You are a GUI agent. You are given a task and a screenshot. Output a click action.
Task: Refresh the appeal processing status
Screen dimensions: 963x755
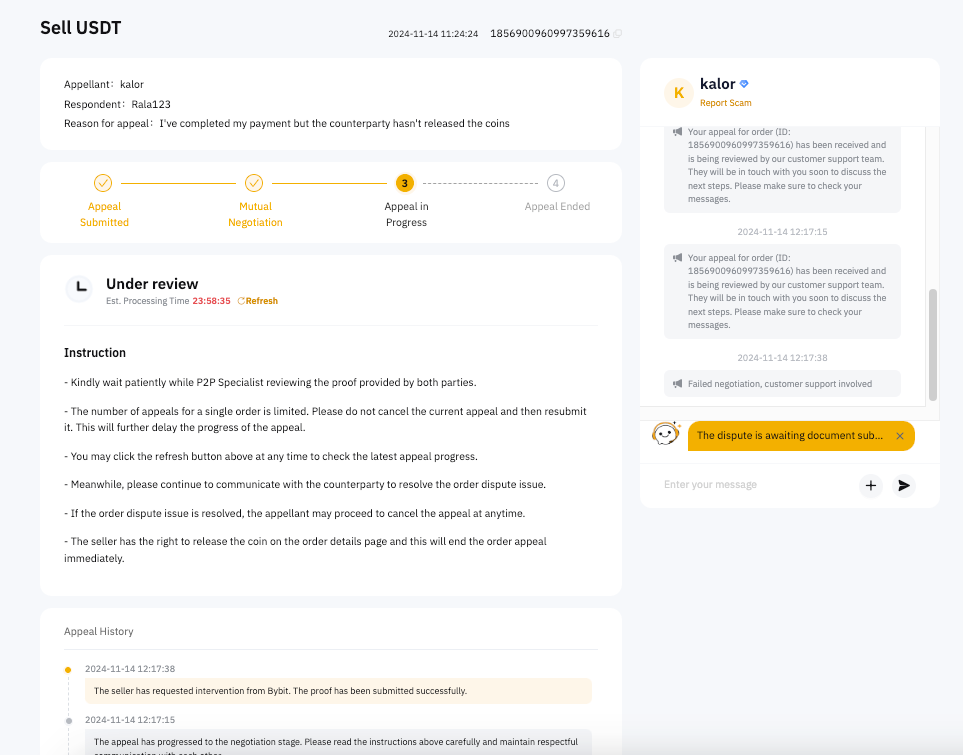[258, 301]
